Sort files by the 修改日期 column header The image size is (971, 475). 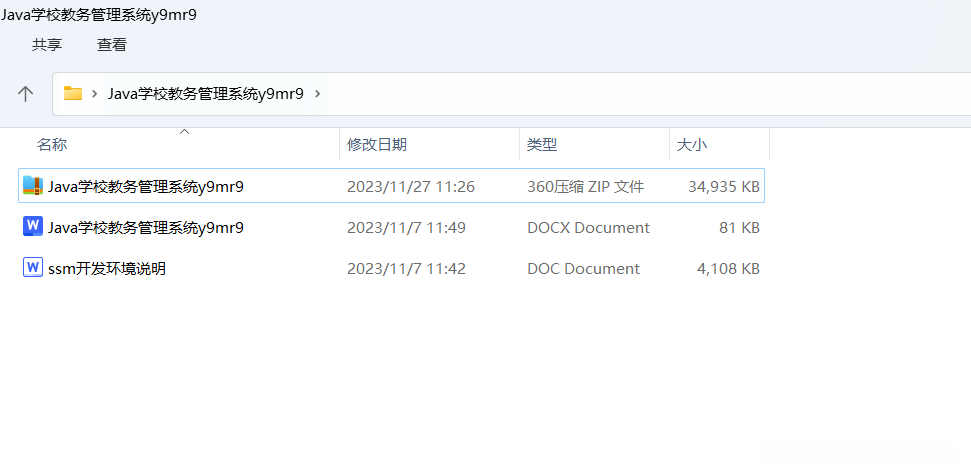[377, 145]
